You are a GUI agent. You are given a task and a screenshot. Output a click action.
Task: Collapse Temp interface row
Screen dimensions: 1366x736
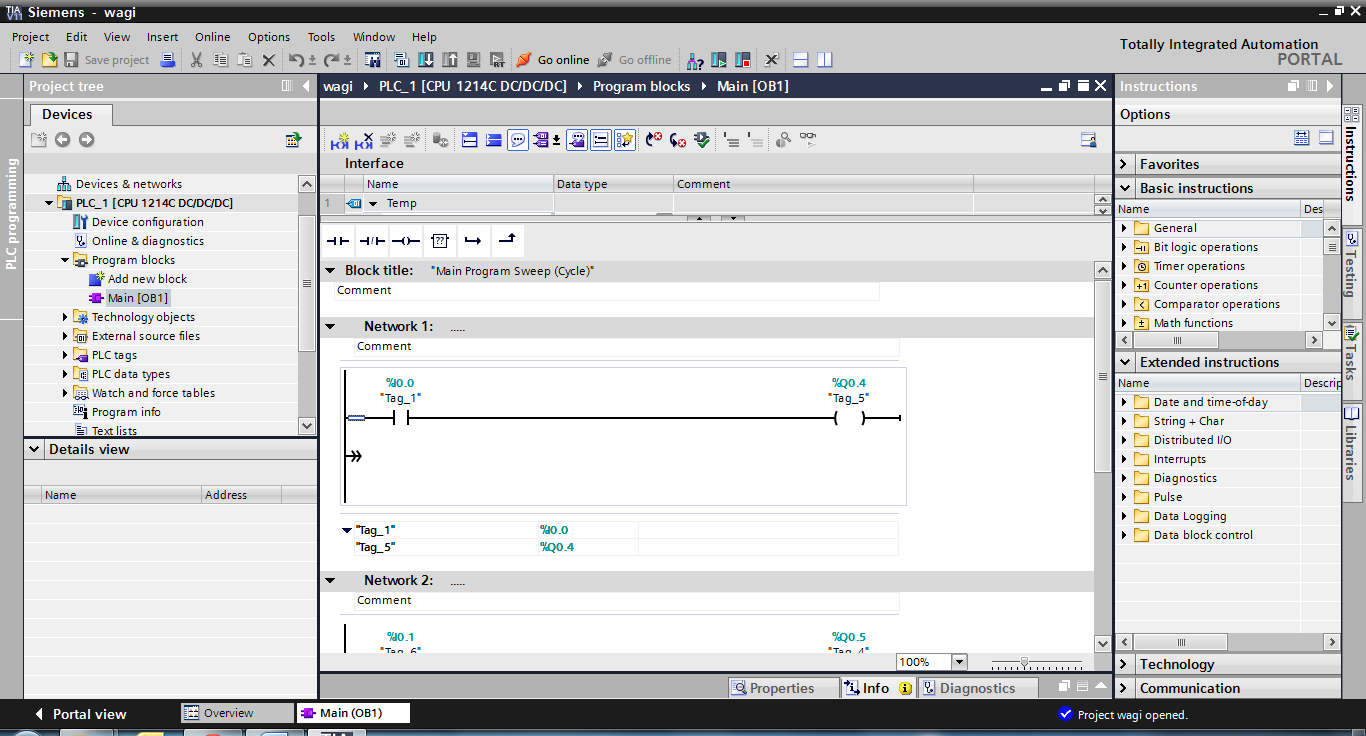pos(374,204)
